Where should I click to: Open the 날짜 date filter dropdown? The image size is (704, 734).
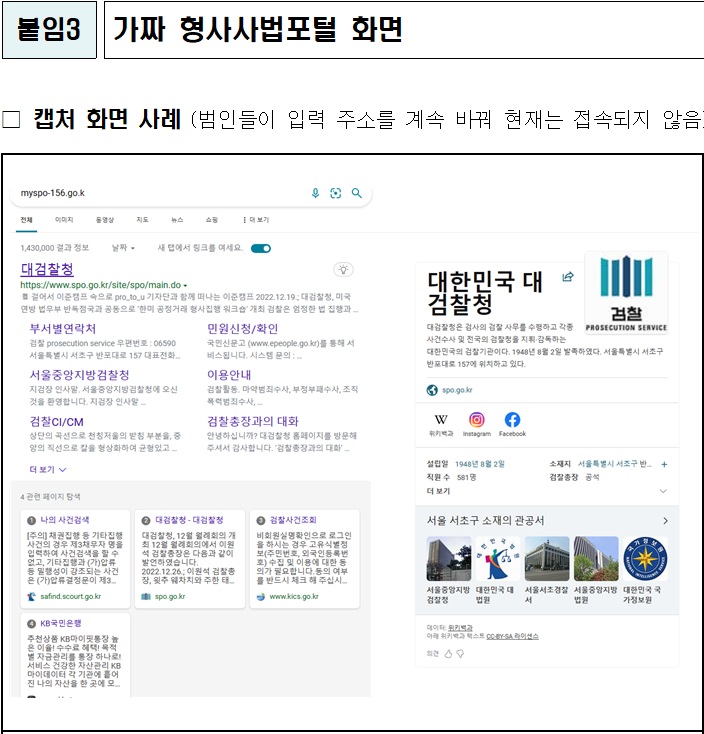coord(123,248)
